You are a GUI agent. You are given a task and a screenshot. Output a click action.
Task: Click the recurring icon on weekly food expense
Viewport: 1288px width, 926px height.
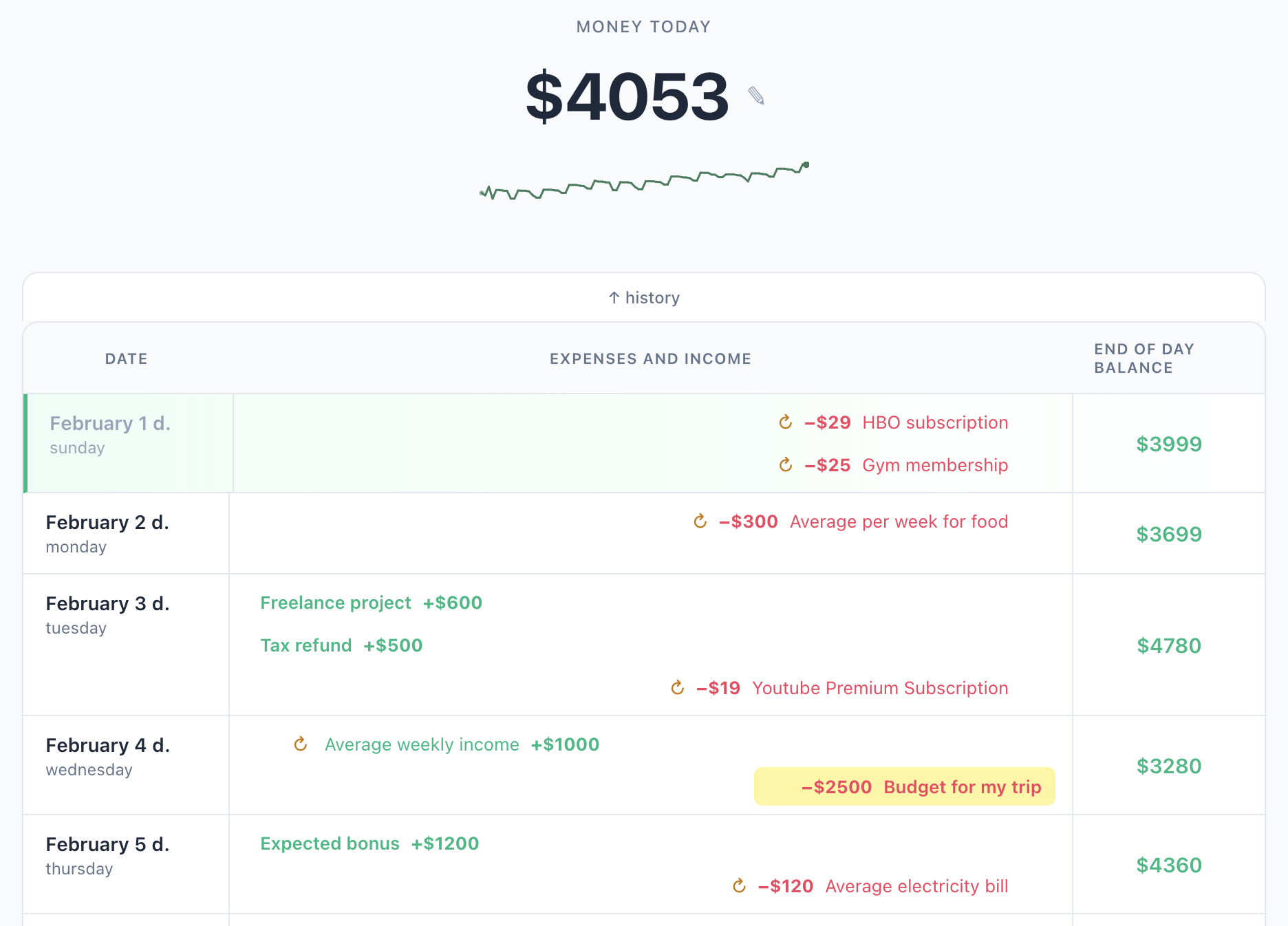[x=700, y=521]
